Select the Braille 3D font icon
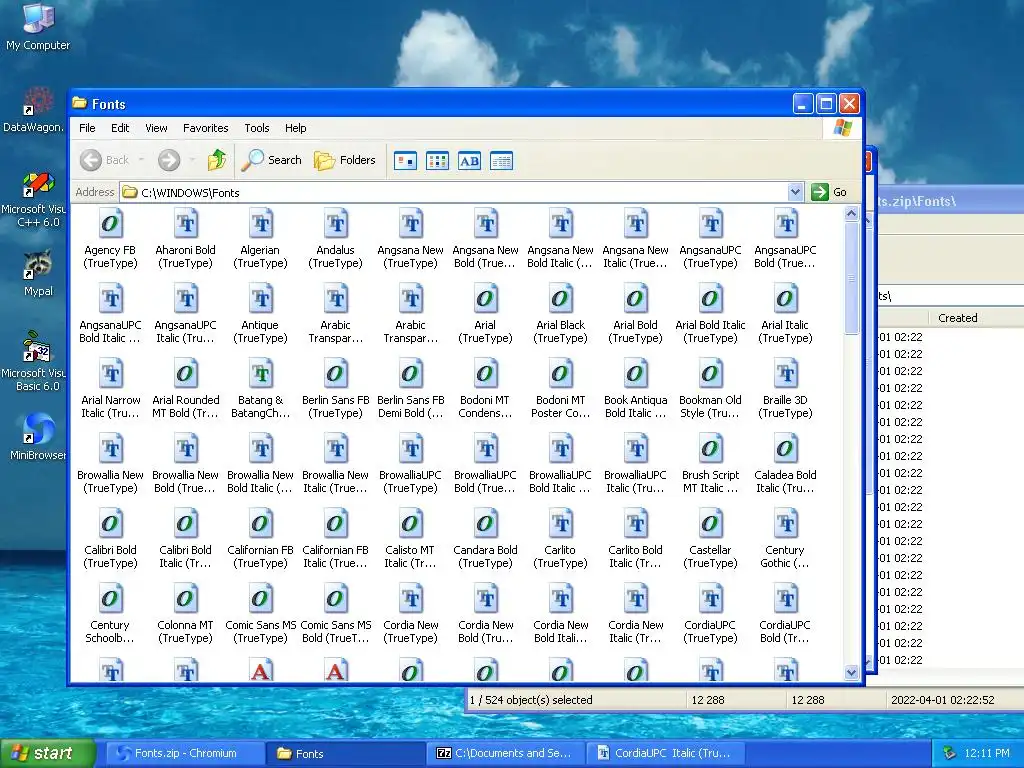Image resolution: width=1024 pixels, height=768 pixels. (785, 374)
